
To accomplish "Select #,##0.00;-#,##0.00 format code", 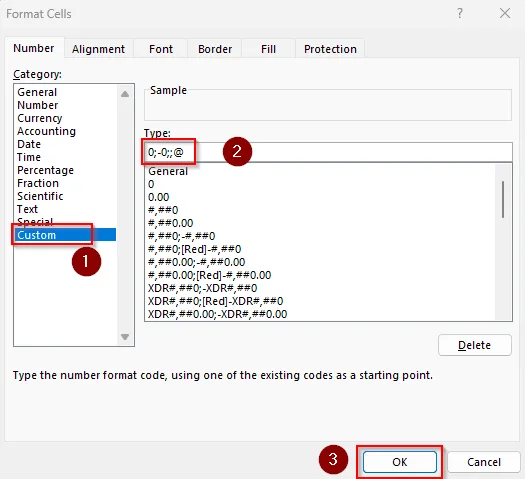I will pos(321,262).
